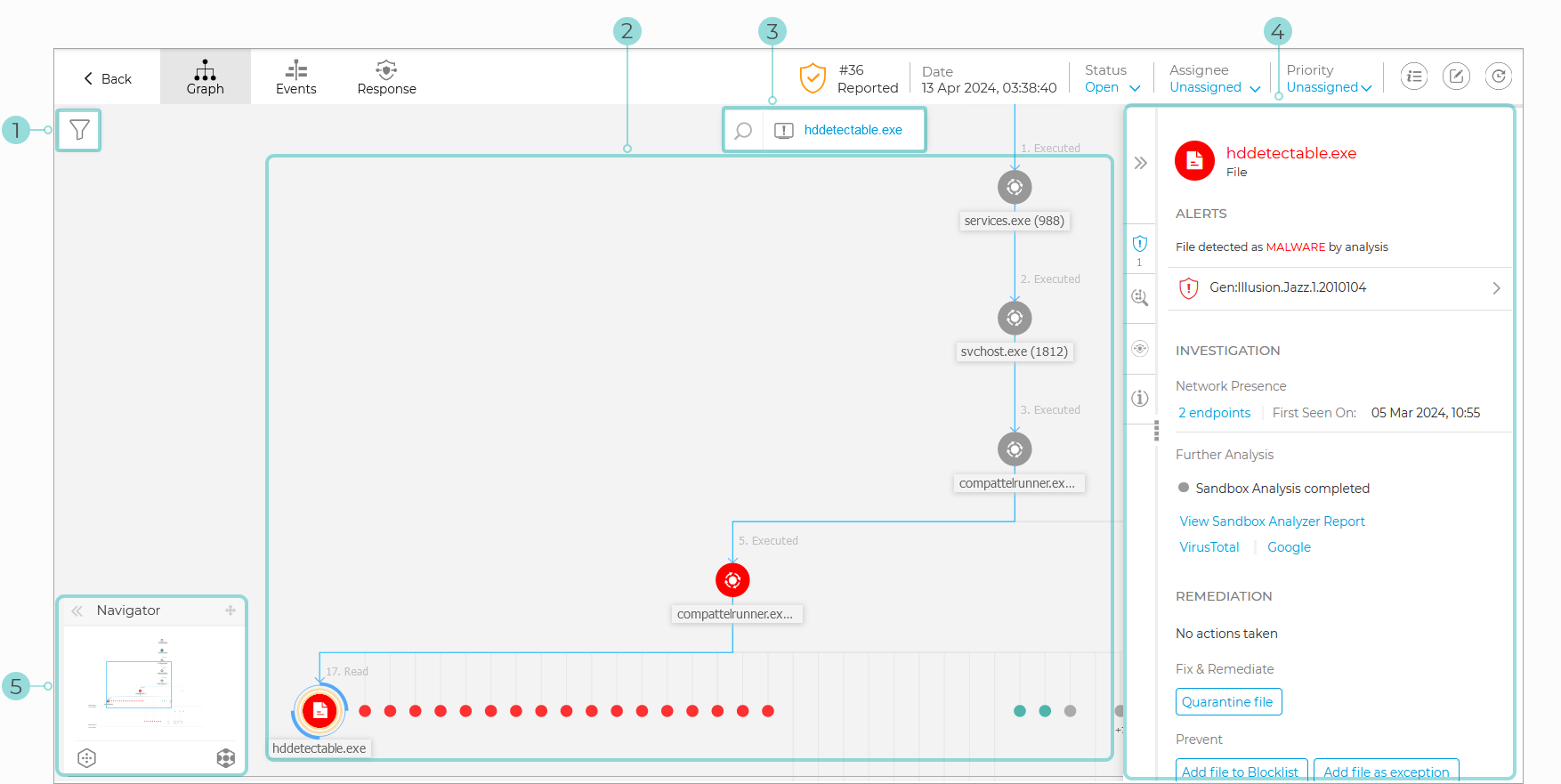
Task: Click the Navigator bottom-right cube icon
Action: click(226, 758)
